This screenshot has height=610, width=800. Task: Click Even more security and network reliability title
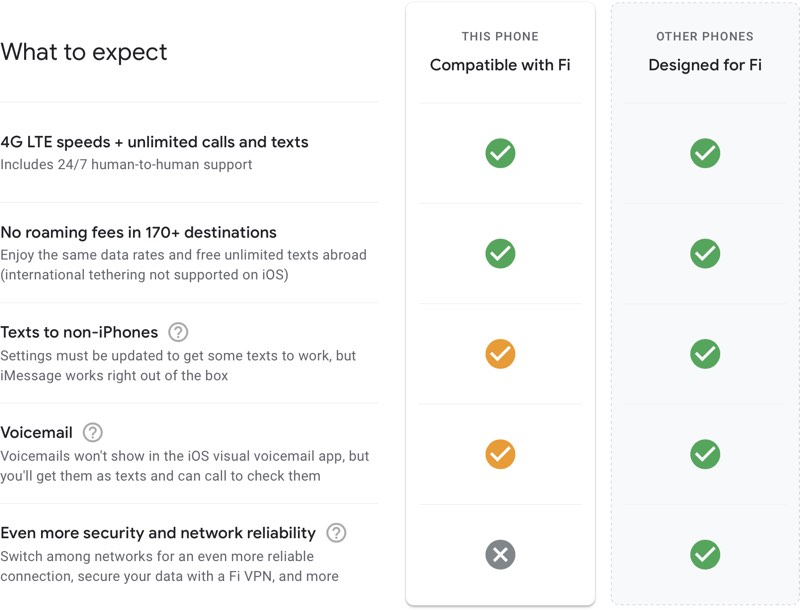pyautogui.click(x=158, y=532)
